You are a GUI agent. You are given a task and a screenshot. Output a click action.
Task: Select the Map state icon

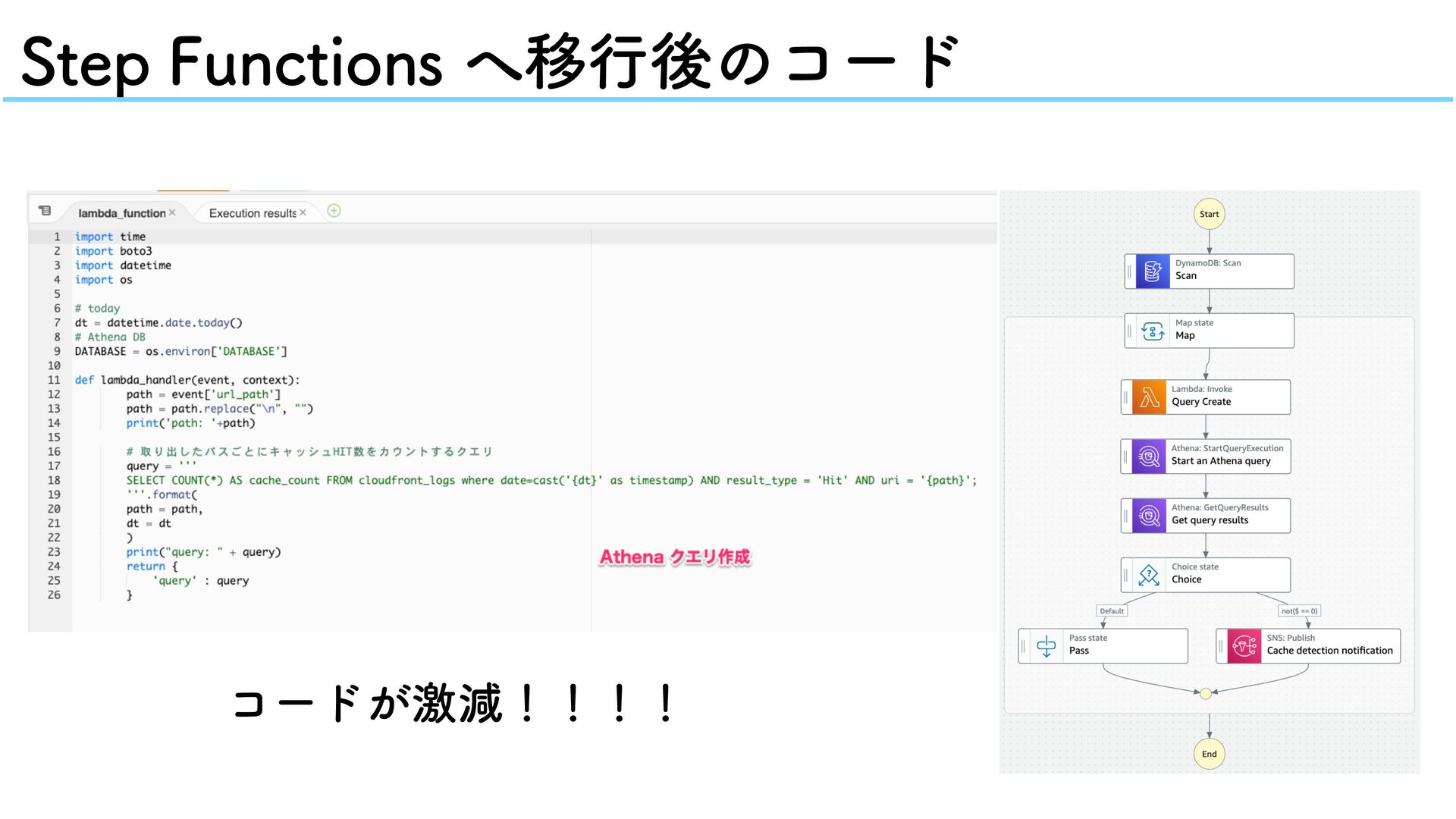coord(1153,331)
